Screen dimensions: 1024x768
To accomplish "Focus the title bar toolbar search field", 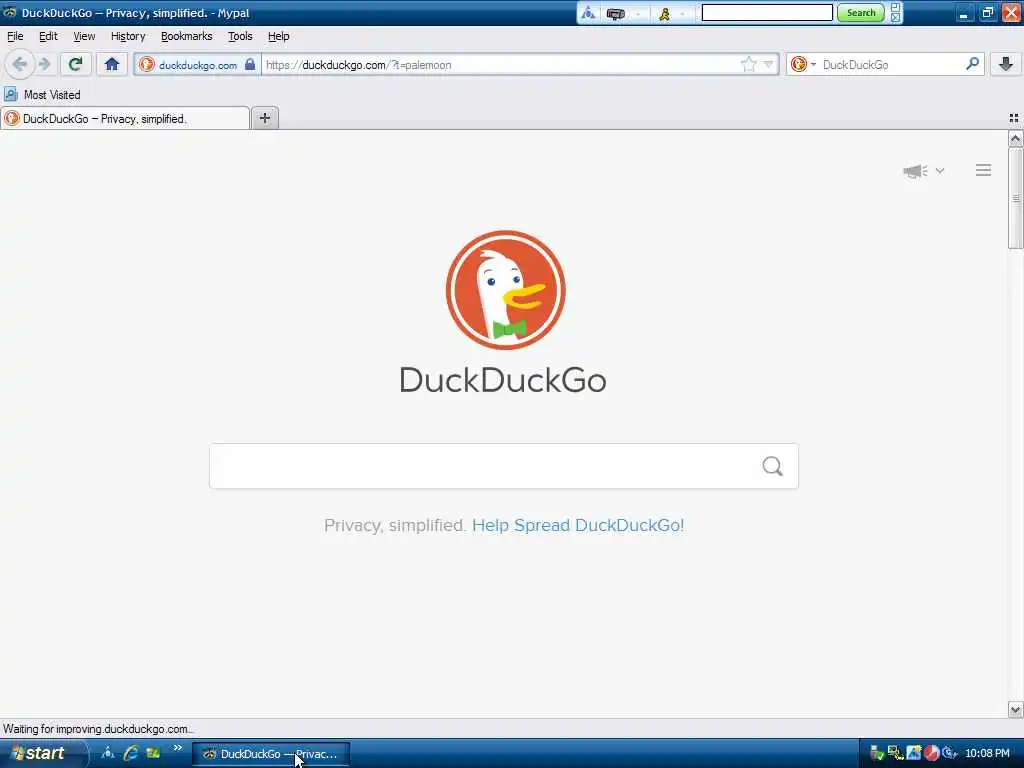I will tap(767, 12).
